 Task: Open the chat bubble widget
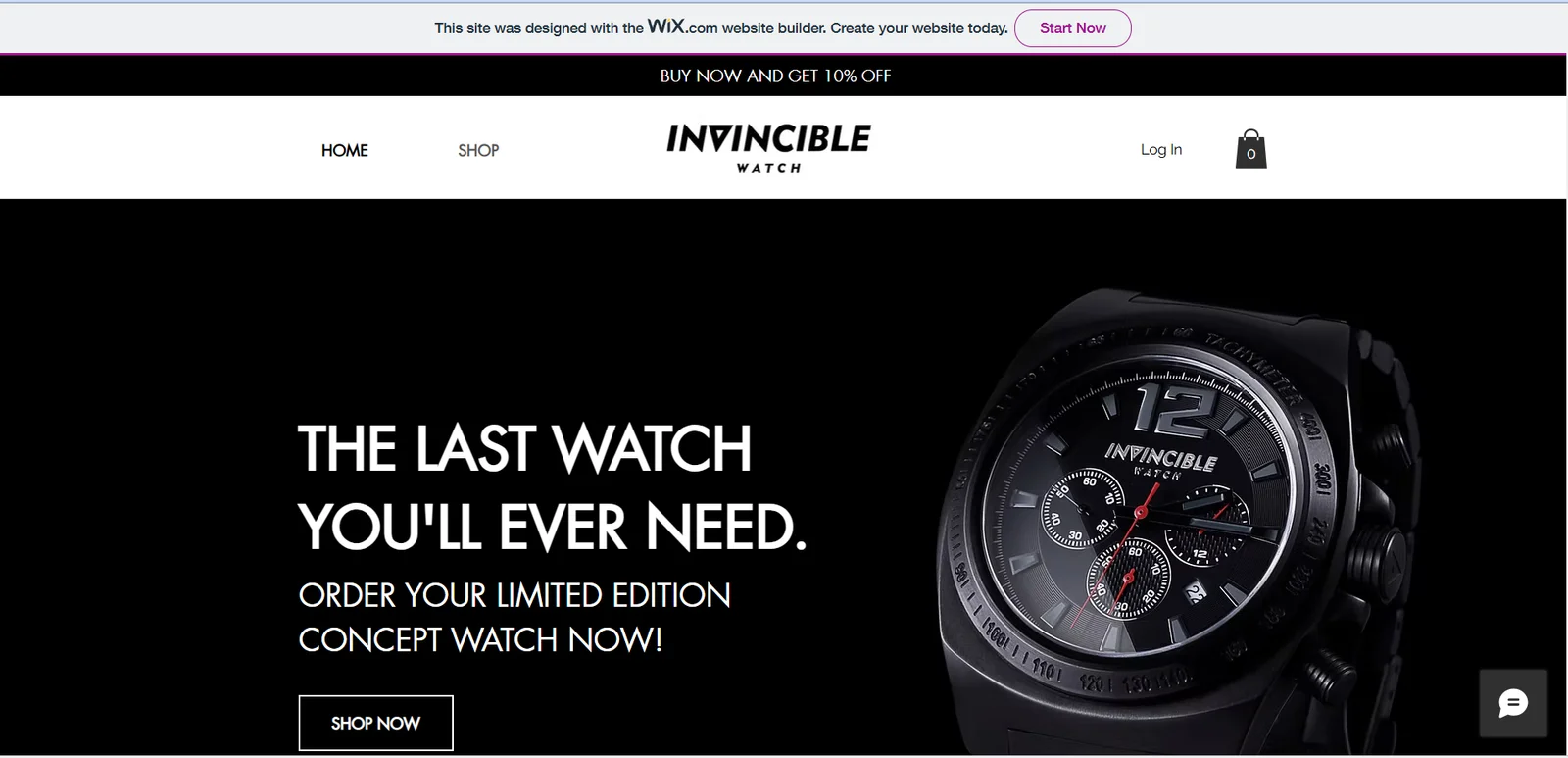pyautogui.click(x=1512, y=703)
